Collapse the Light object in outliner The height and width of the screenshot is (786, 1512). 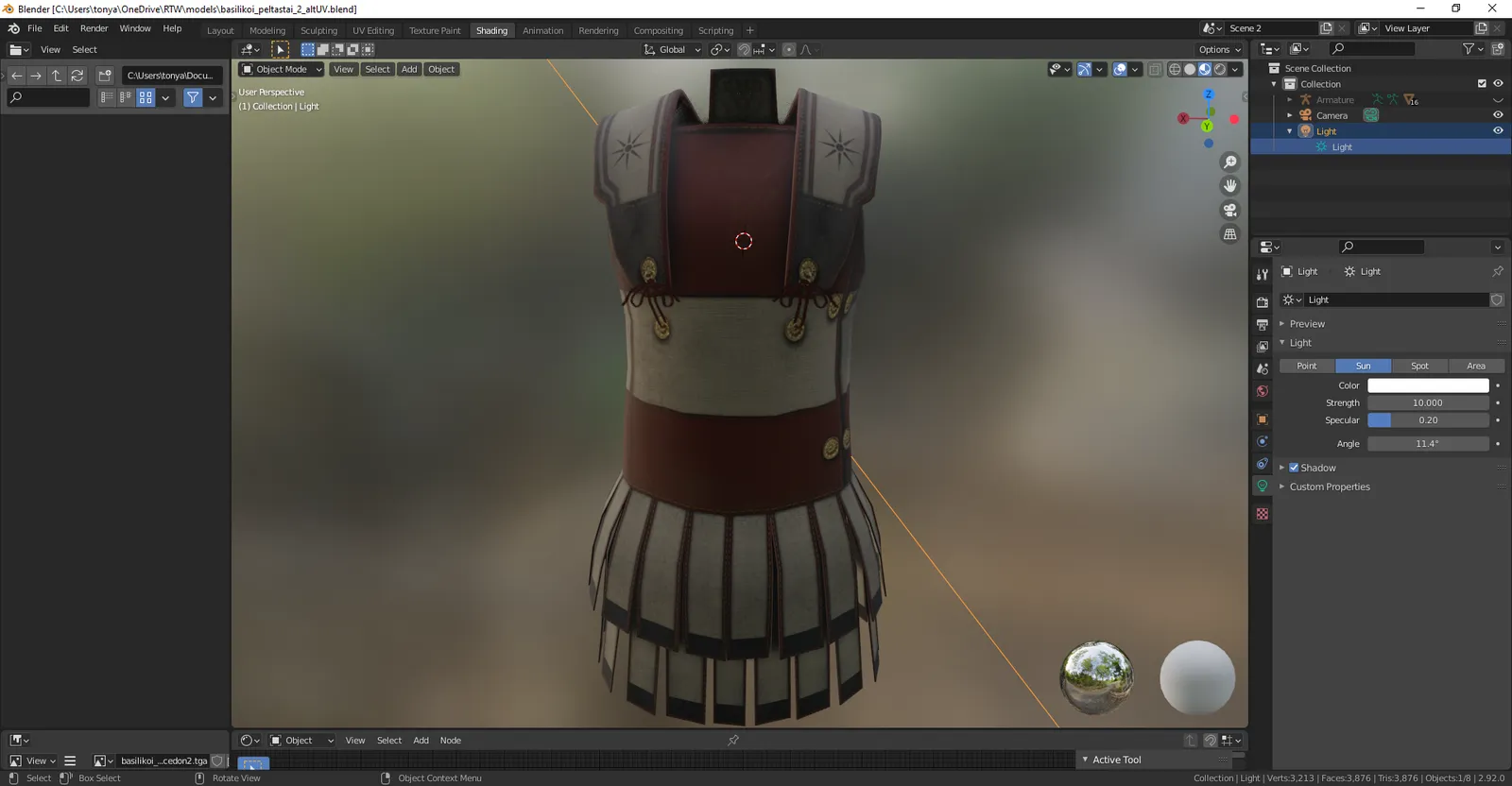click(1290, 131)
